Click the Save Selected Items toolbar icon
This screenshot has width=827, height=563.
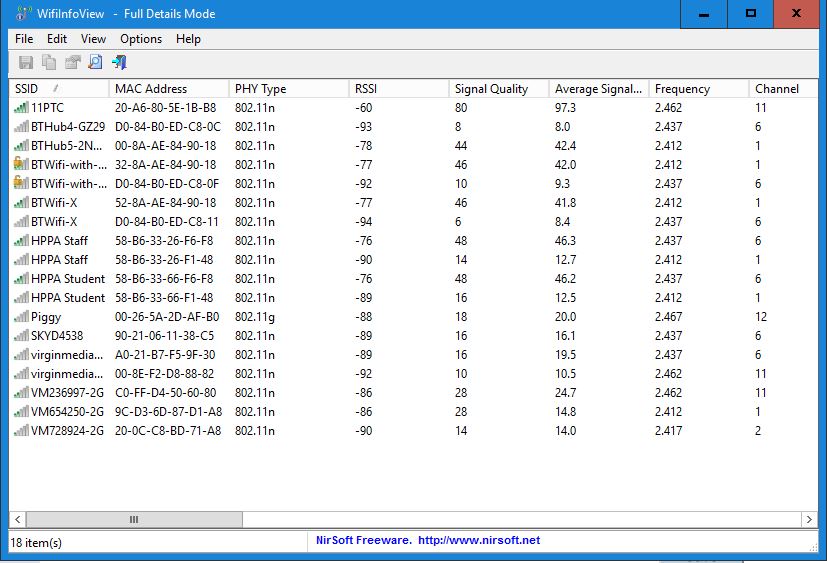(x=26, y=63)
